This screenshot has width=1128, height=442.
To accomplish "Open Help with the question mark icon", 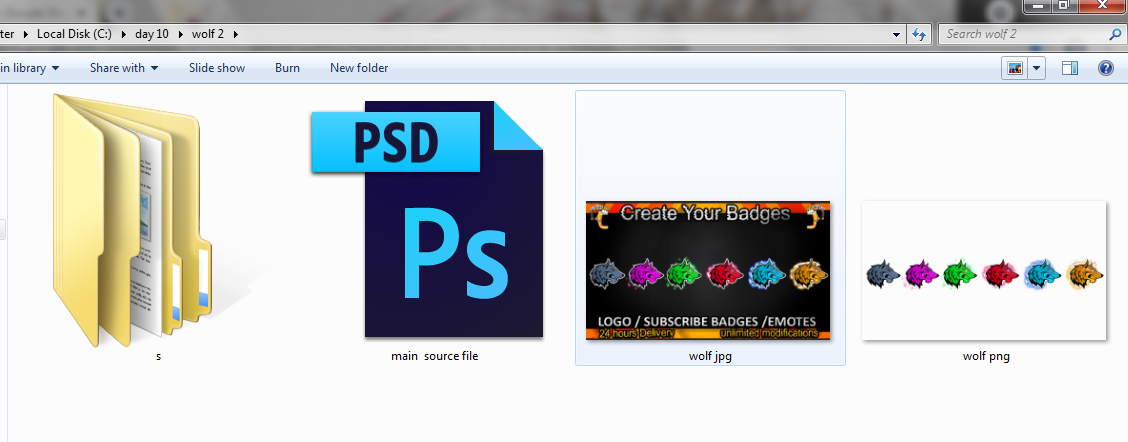I will (x=1106, y=68).
